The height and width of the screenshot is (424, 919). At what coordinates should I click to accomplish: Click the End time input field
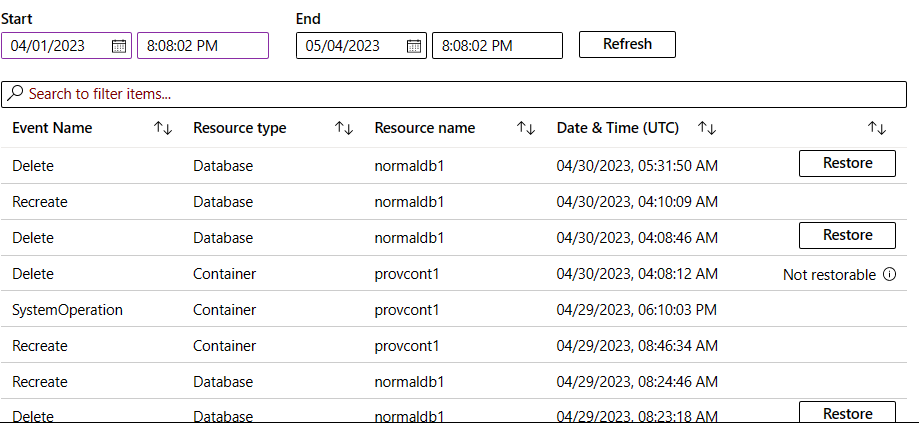point(497,46)
